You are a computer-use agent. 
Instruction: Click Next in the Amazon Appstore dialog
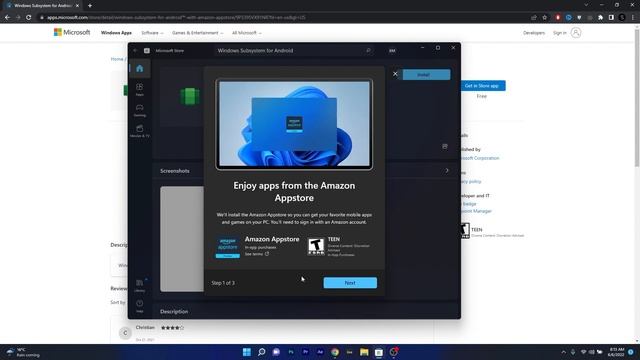tap(350, 282)
